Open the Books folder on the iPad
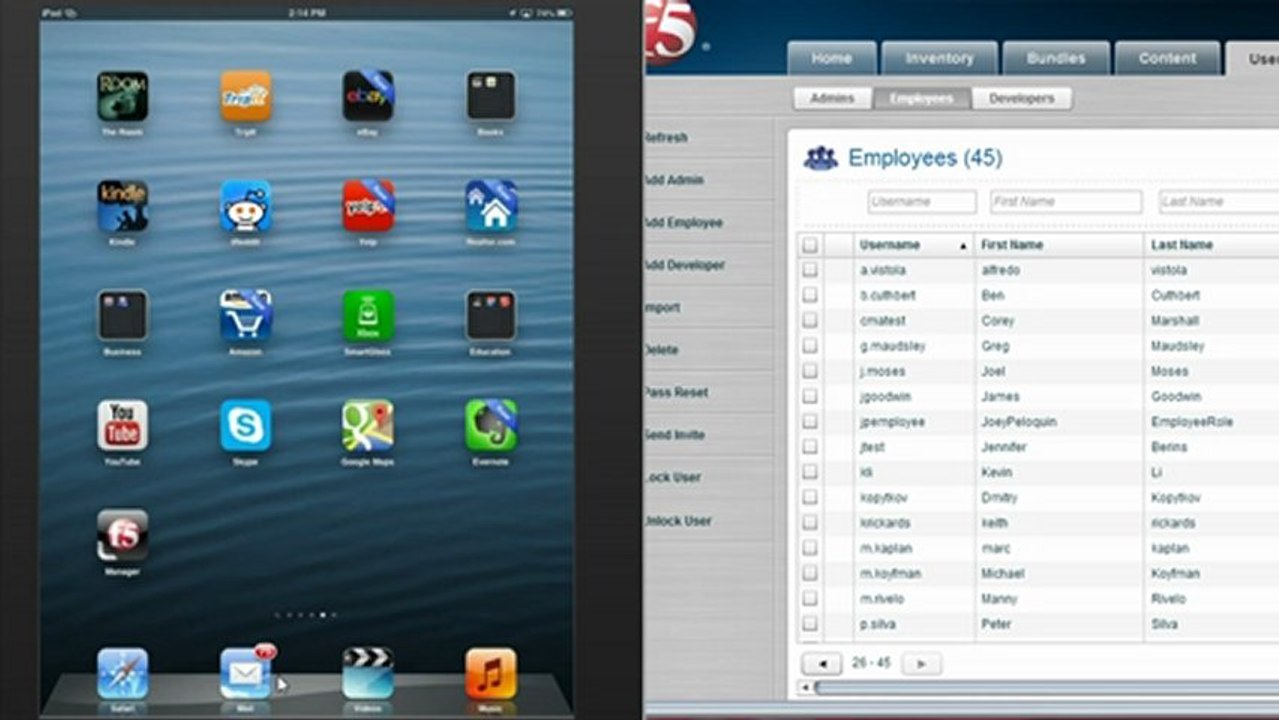This screenshot has width=1279, height=720. (491, 96)
